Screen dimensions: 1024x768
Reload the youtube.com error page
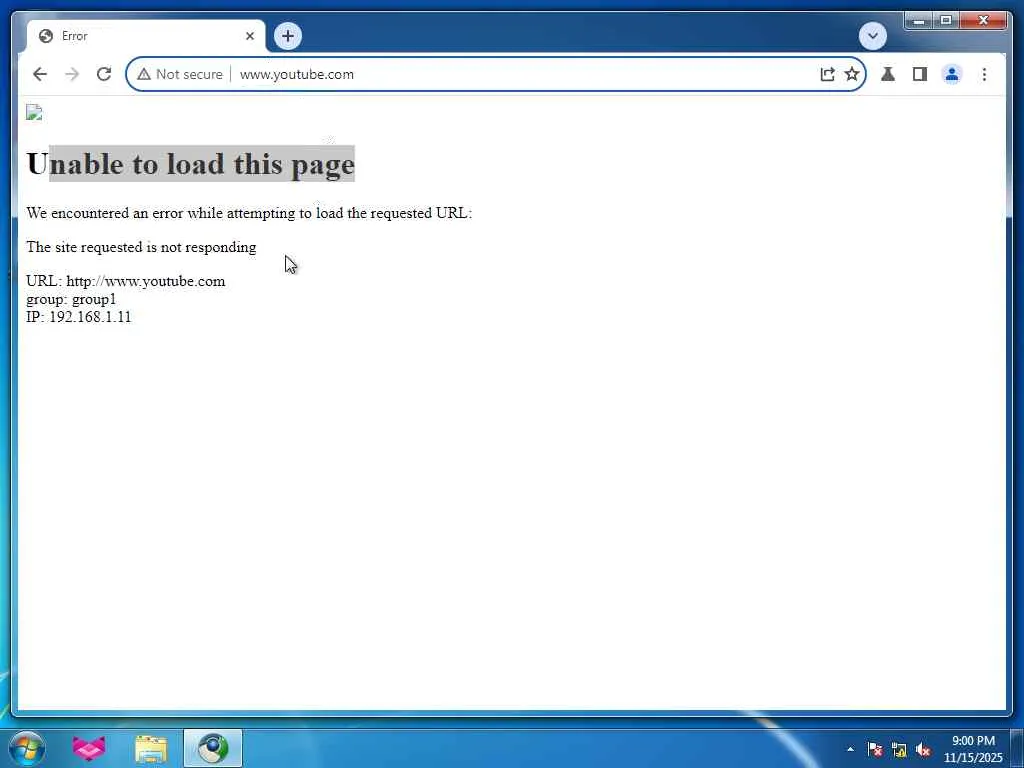(x=104, y=74)
